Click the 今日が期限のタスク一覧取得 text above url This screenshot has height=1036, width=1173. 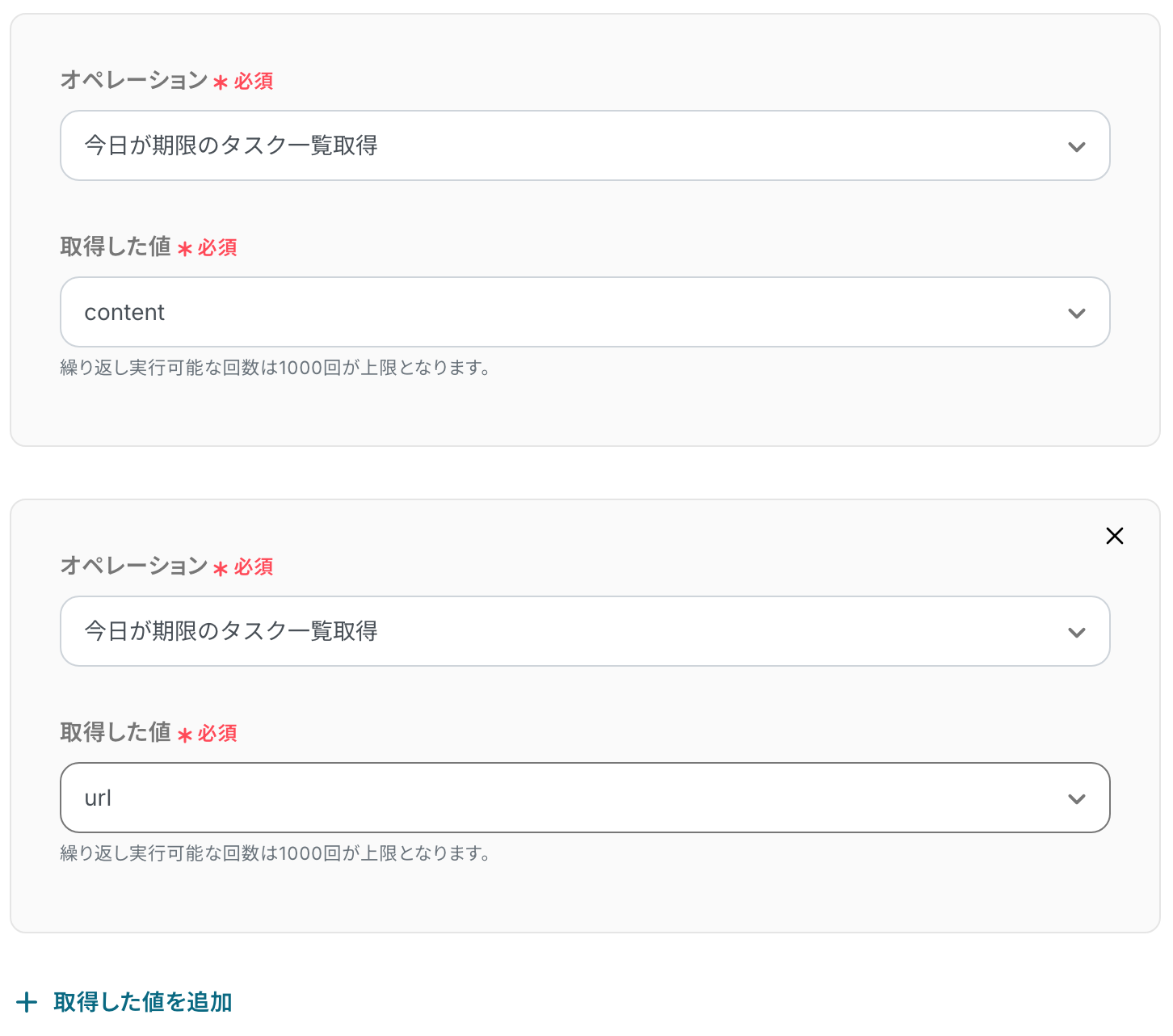(x=231, y=631)
